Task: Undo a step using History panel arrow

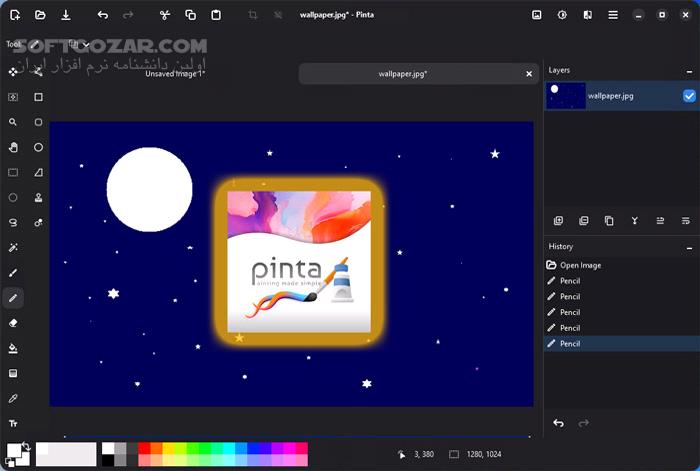Action: 558,423
